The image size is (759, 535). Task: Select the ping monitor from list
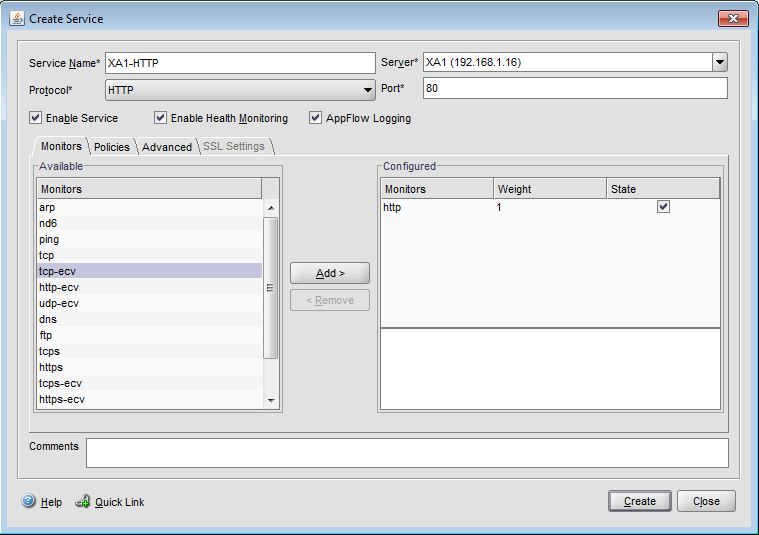[x=49, y=239]
